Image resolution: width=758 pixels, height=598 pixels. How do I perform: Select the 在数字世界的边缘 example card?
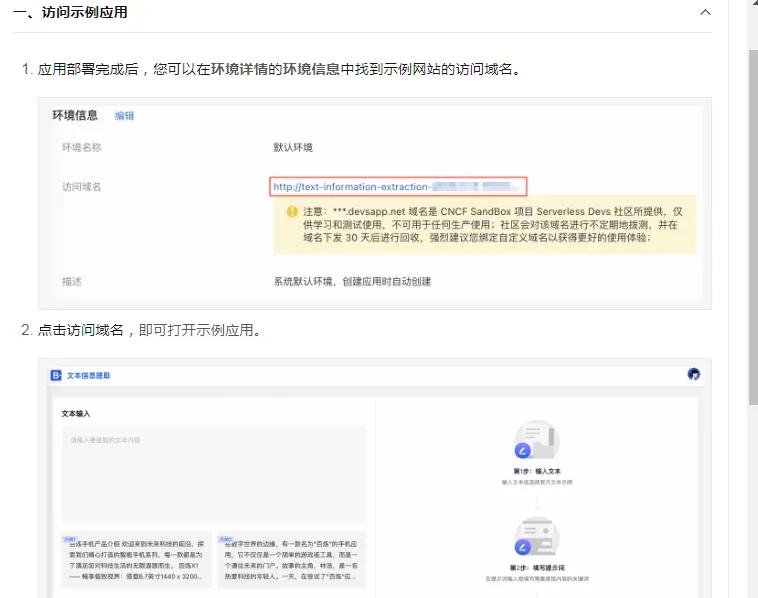pyautogui.click(x=292, y=559)
